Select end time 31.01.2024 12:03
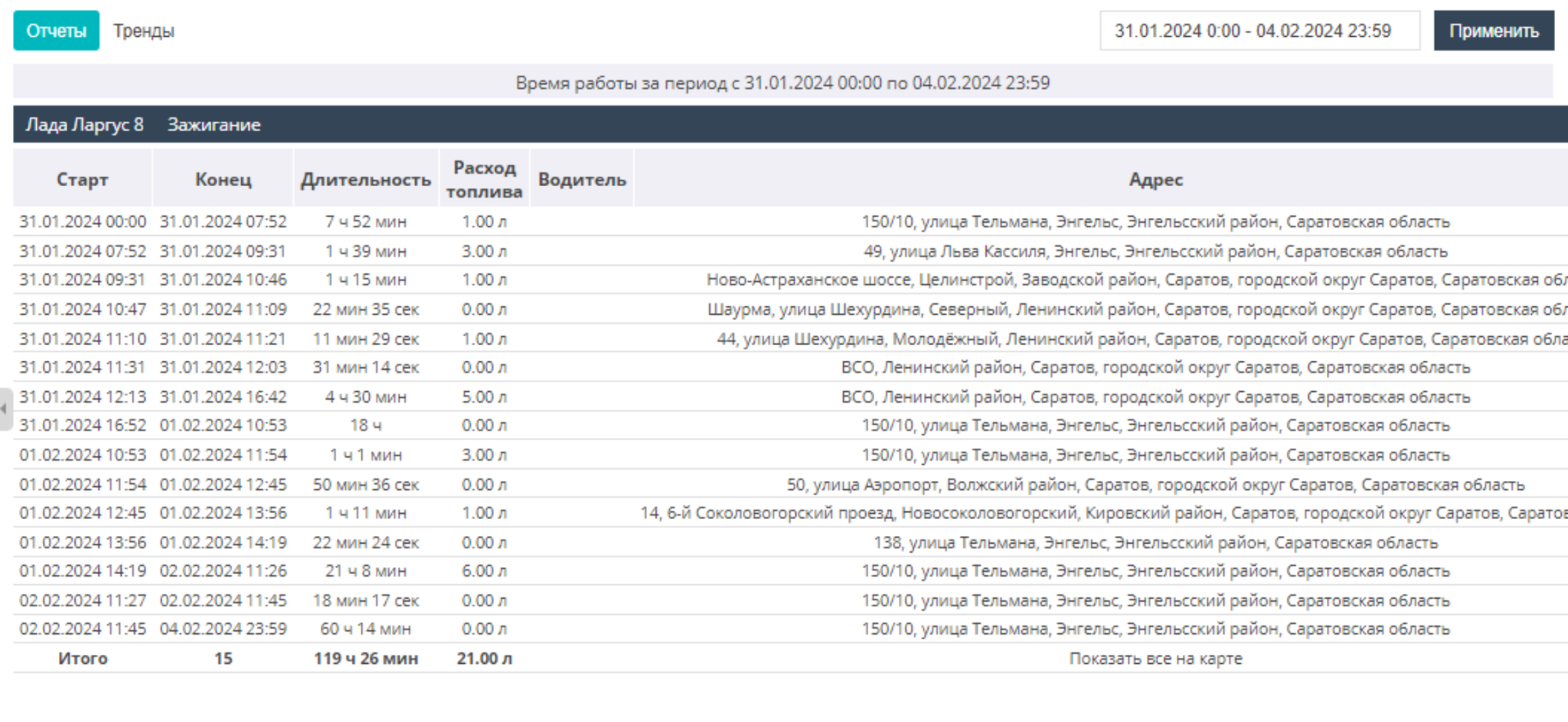1568x722 pixels. [x=223, y=368]
